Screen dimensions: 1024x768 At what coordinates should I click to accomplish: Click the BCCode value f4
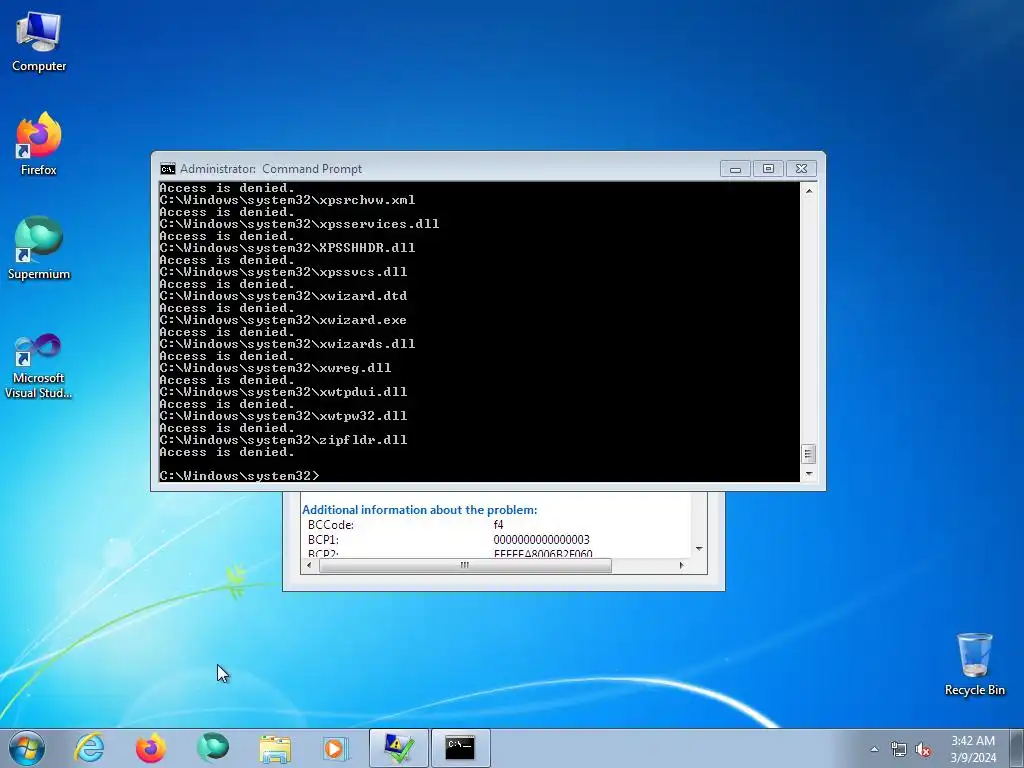(498, 525)
